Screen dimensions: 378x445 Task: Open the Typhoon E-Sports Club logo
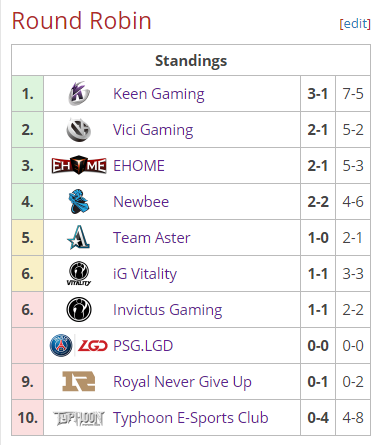click(x=79, y=418)
